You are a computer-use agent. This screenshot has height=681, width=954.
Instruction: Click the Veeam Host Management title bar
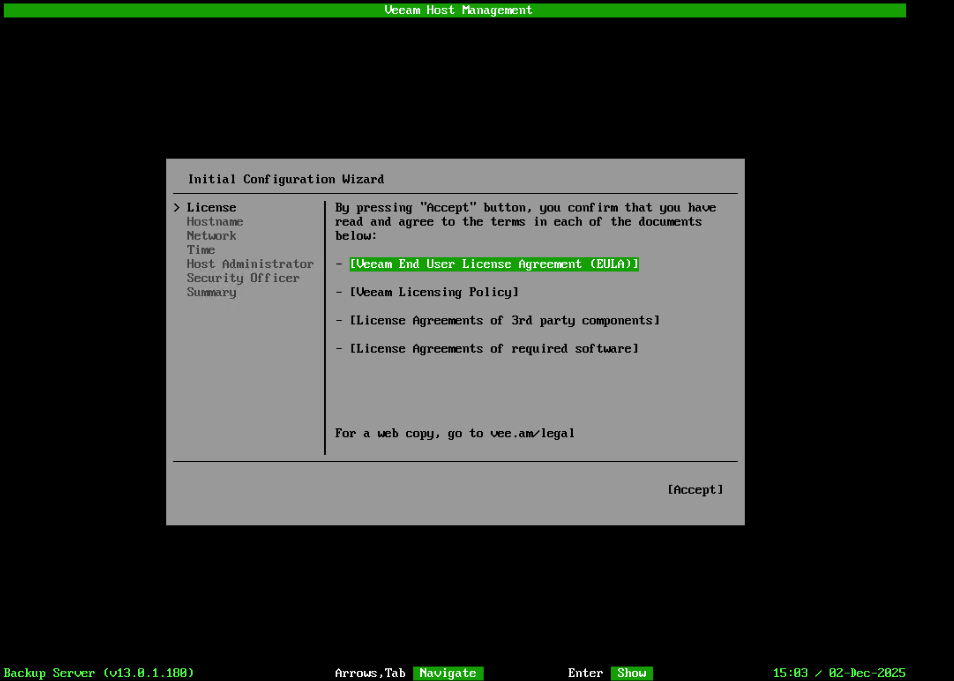(x=457, y=9)
